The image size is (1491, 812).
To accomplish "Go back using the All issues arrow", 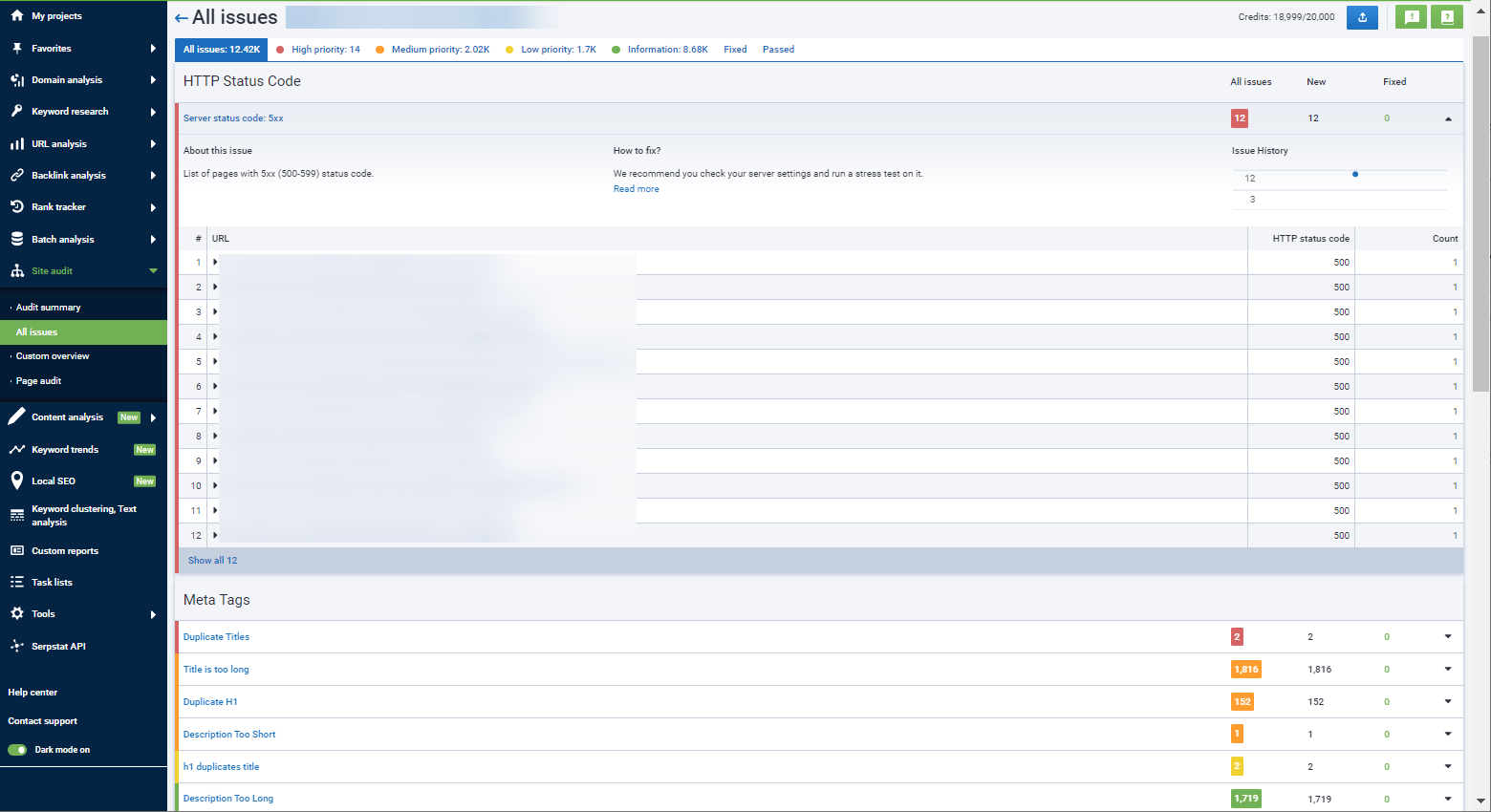I will click(x=182, y=18).
